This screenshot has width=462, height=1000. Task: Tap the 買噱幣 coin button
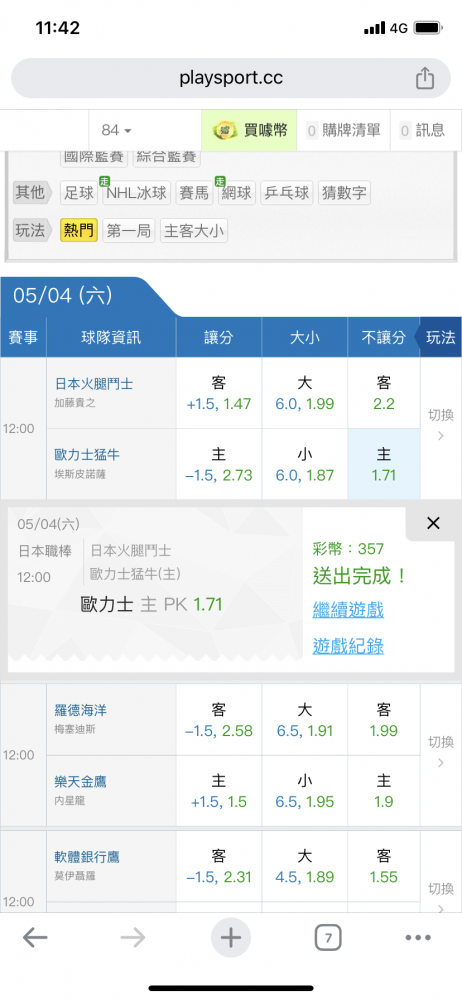tap(250, 131)
